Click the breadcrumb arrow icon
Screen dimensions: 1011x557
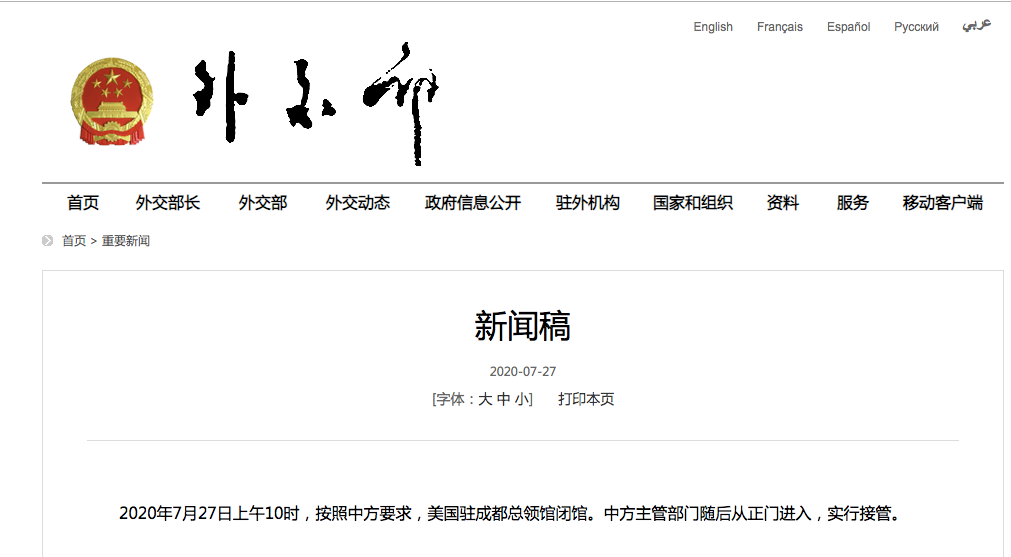[48, 241]
